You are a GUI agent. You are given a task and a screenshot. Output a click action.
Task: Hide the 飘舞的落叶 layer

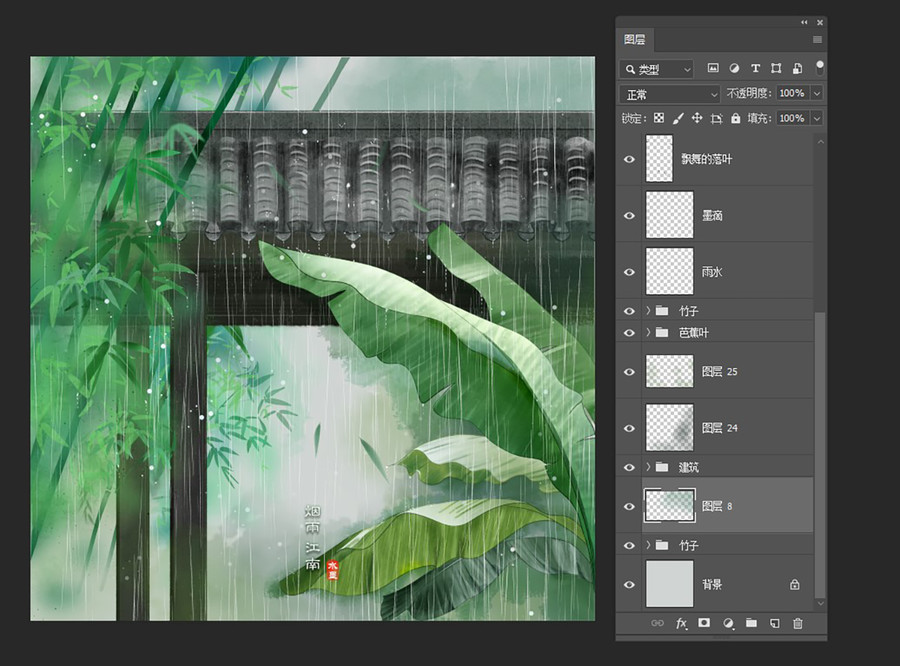coord(629,159)
